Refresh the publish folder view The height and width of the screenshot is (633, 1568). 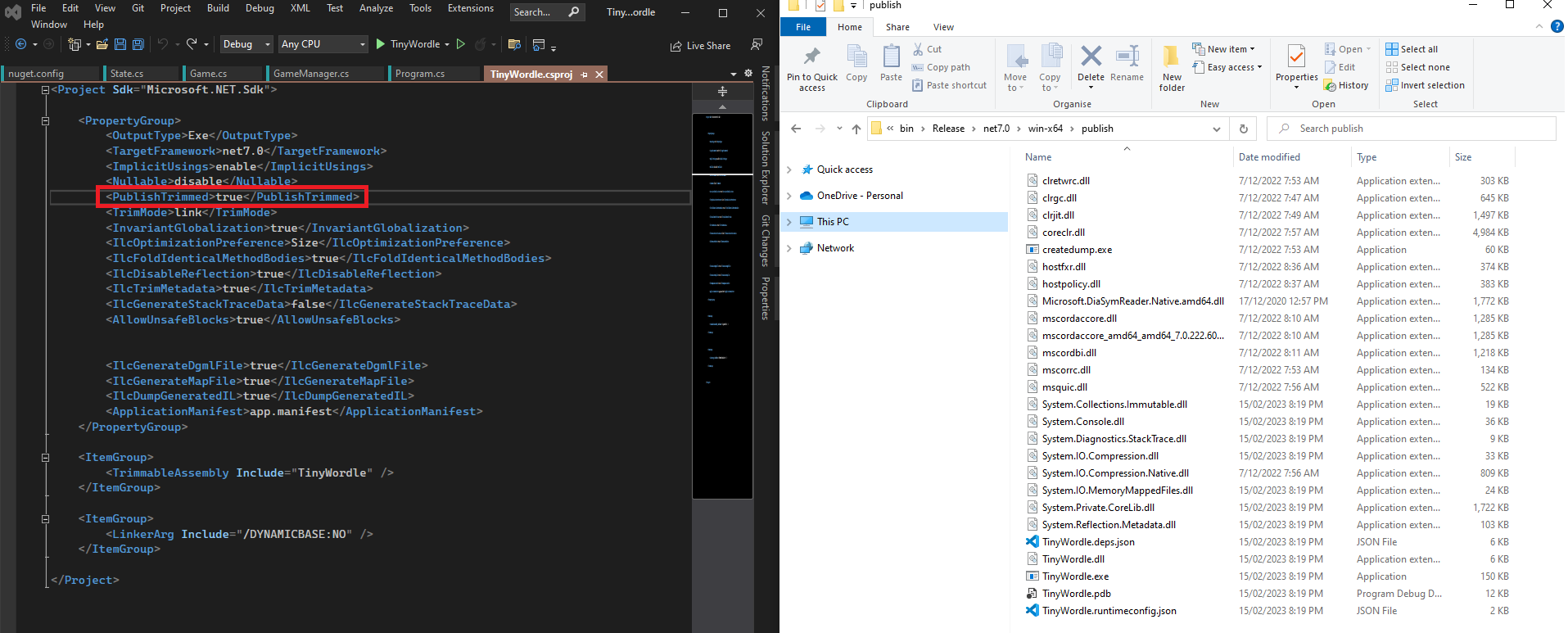[x=1243, y=129]
